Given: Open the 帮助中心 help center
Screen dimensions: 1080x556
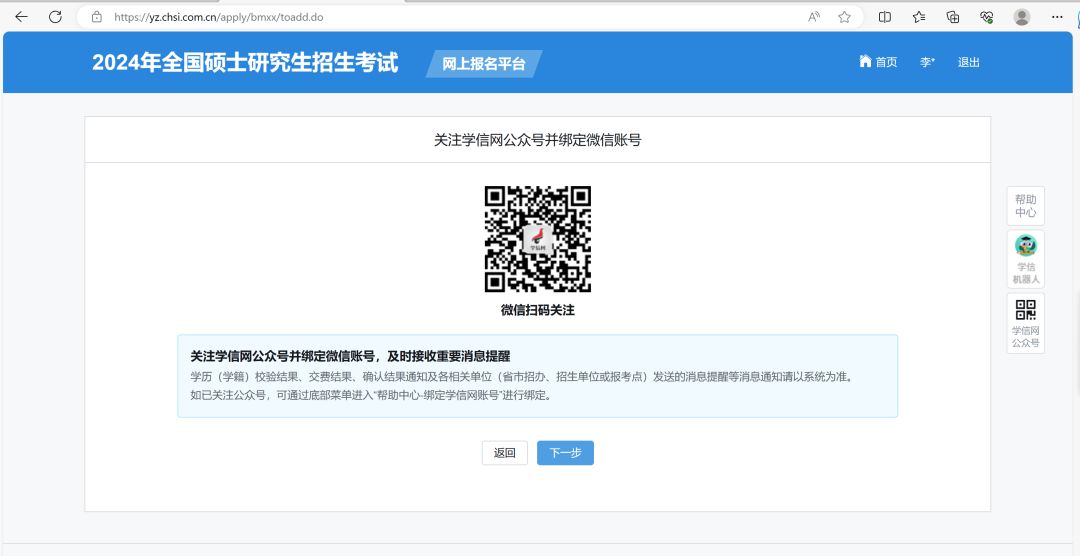Looking at the screenshot, I should pos(1025,206).
